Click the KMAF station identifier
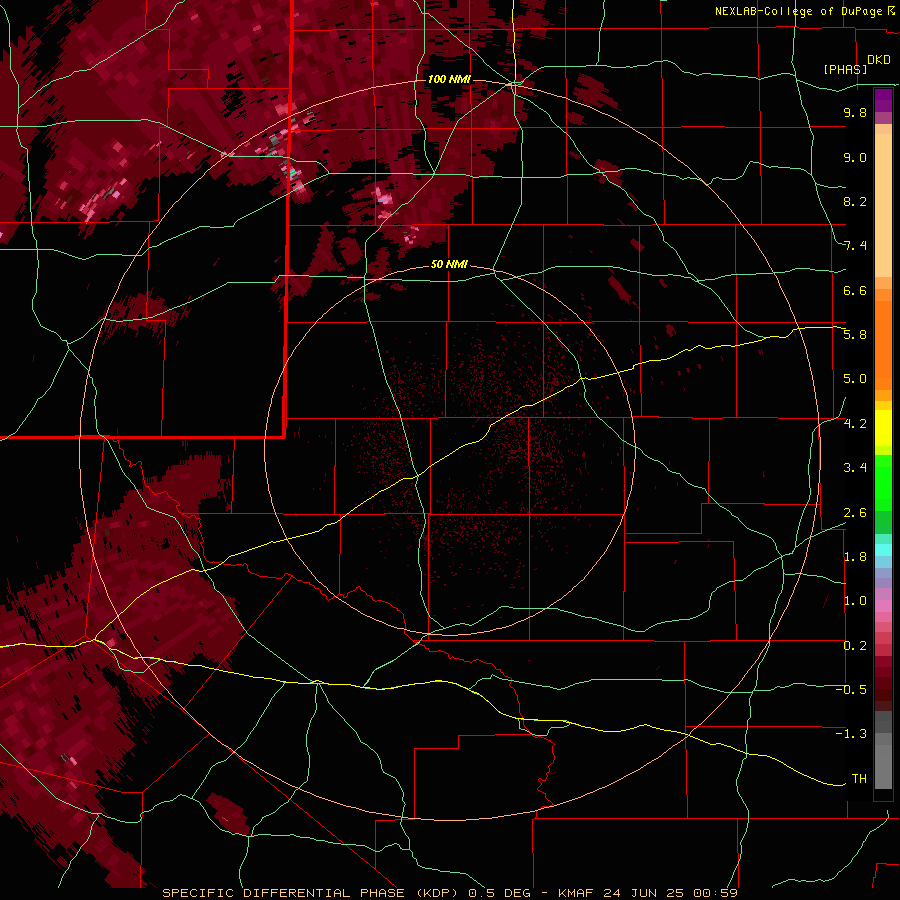 pos(579,893)
